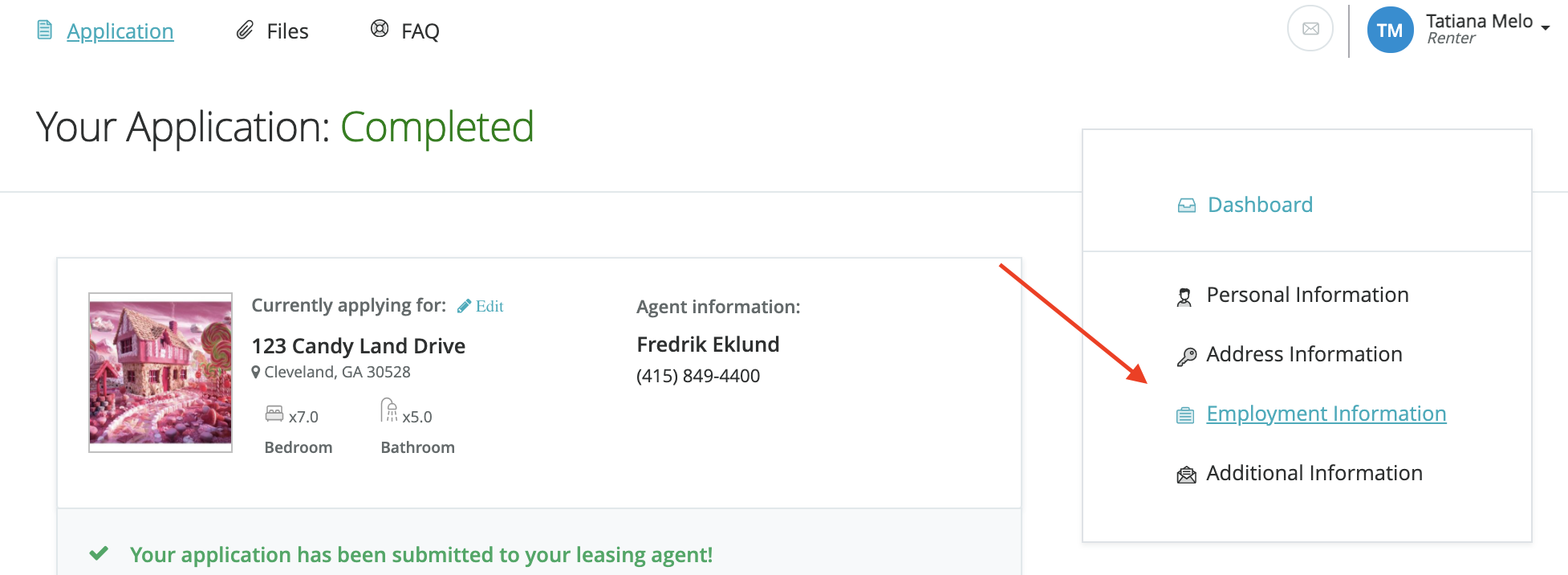Go to the FAQ tab
This screenshot has height=575, width=1568.
pyautogui.click(x=420, y=31)
